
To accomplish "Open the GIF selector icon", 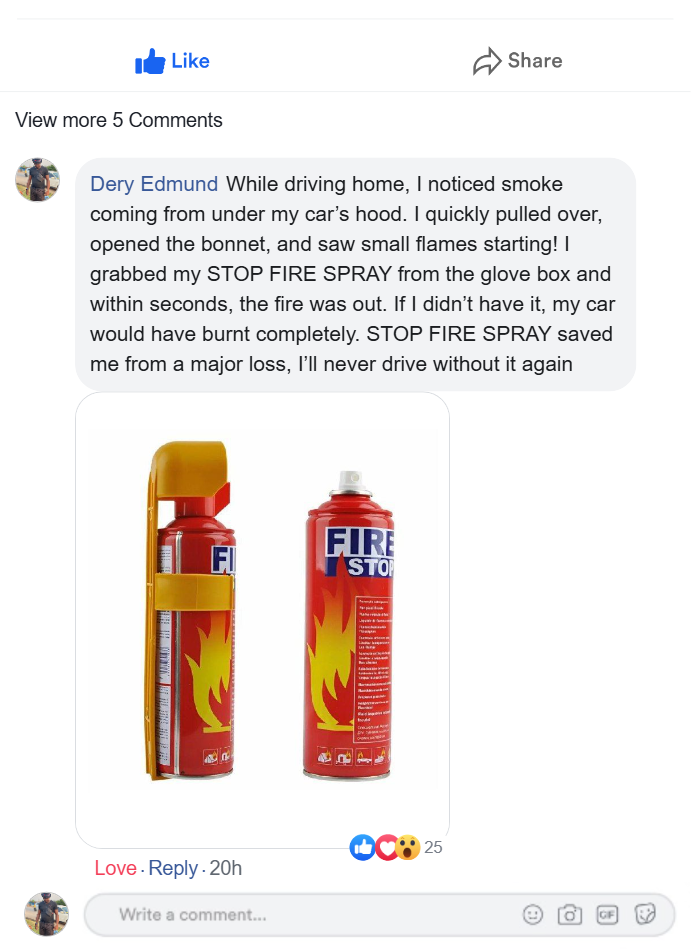I will [607, 914].
